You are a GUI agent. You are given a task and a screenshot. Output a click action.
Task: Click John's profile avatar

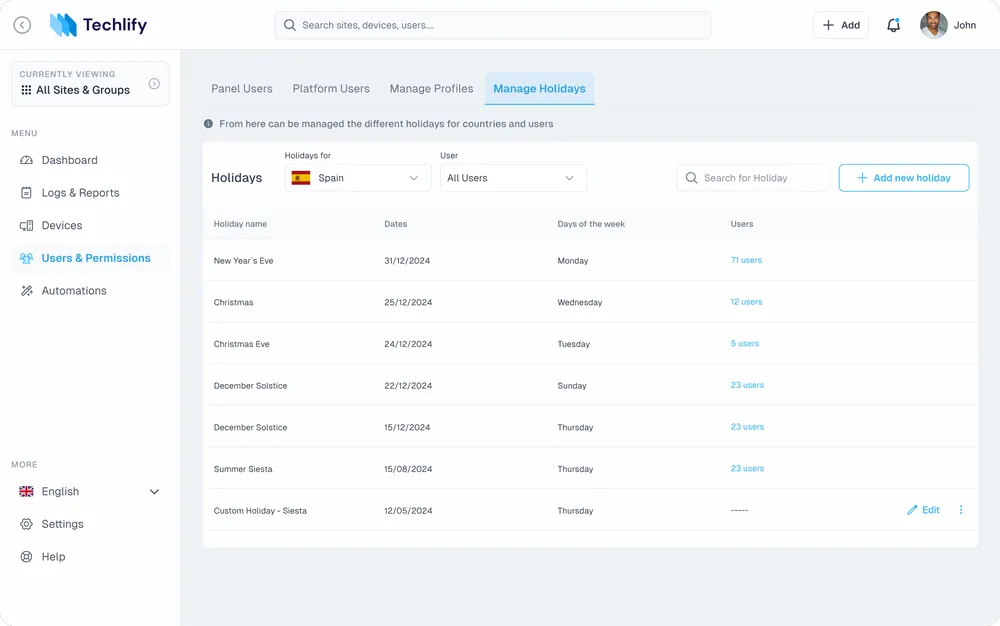coord(934,25)
